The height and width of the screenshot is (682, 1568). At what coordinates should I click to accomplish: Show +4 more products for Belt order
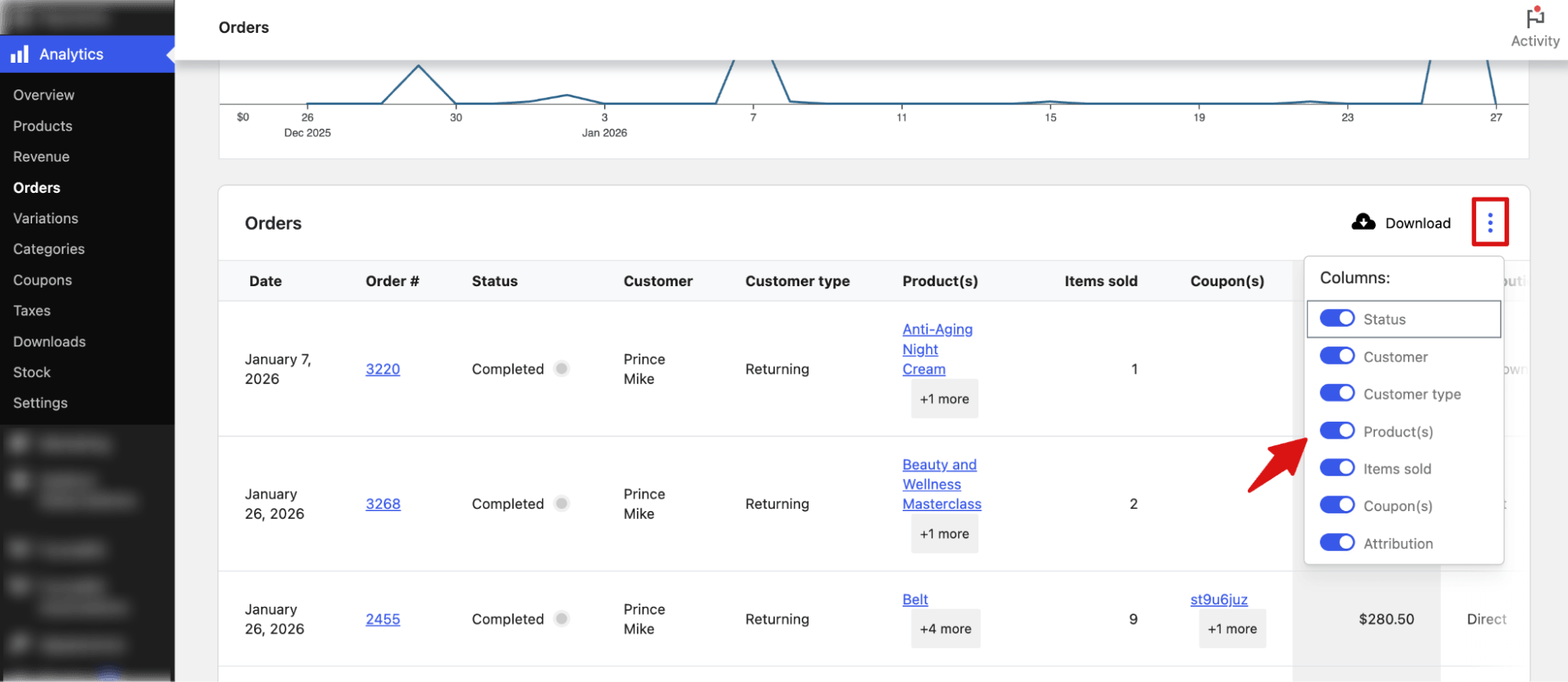[945, 629]
